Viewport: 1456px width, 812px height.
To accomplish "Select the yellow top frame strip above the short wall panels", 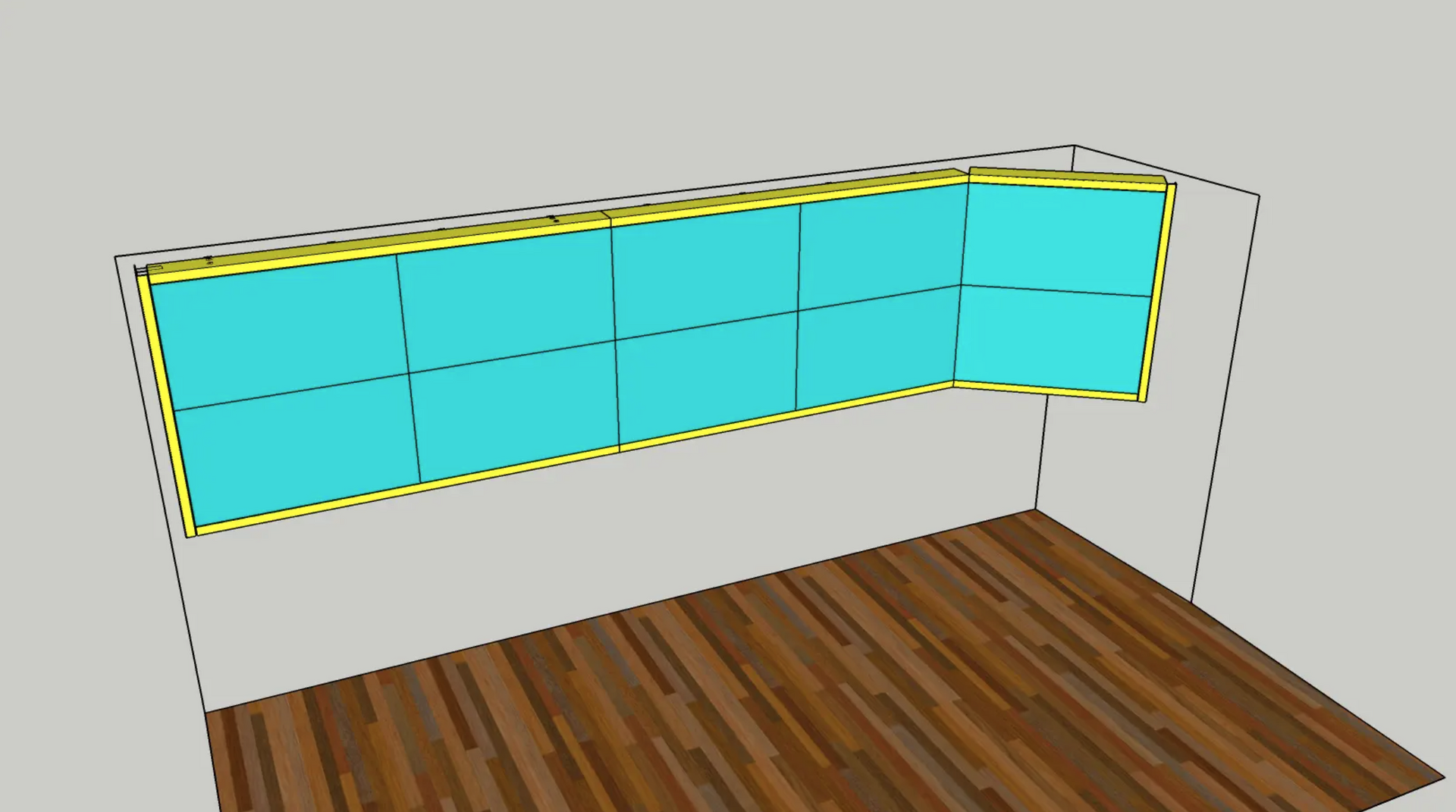I will point(1066,183).
